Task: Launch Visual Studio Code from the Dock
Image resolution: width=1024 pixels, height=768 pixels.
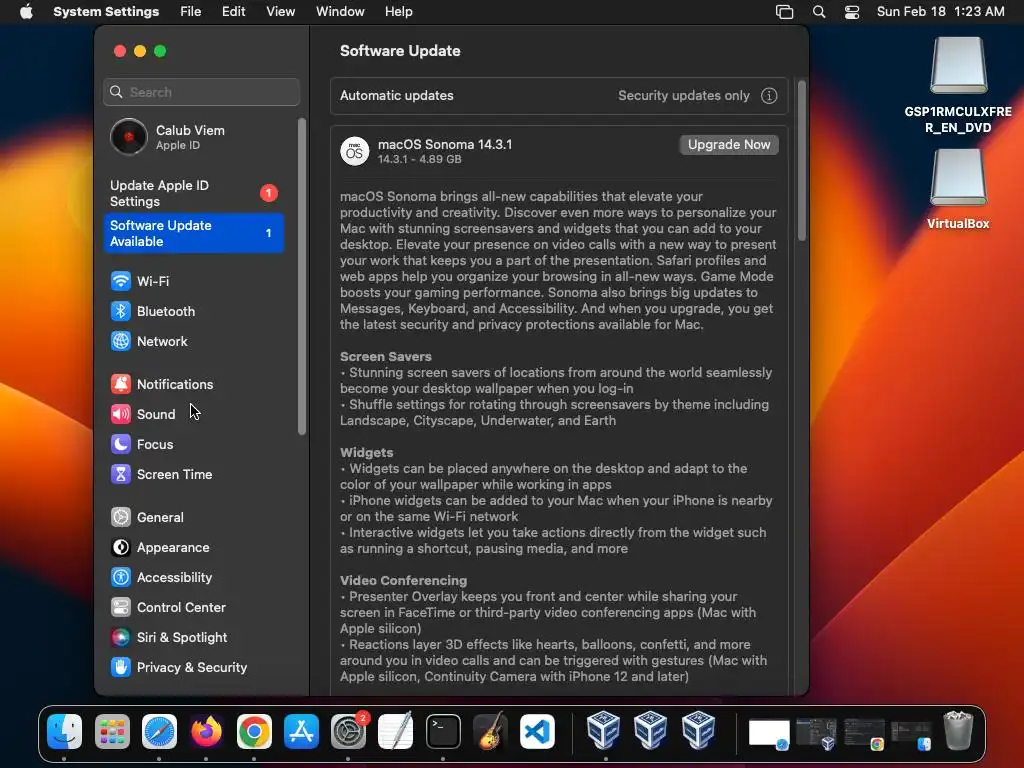Action: (x=537, y=731)
